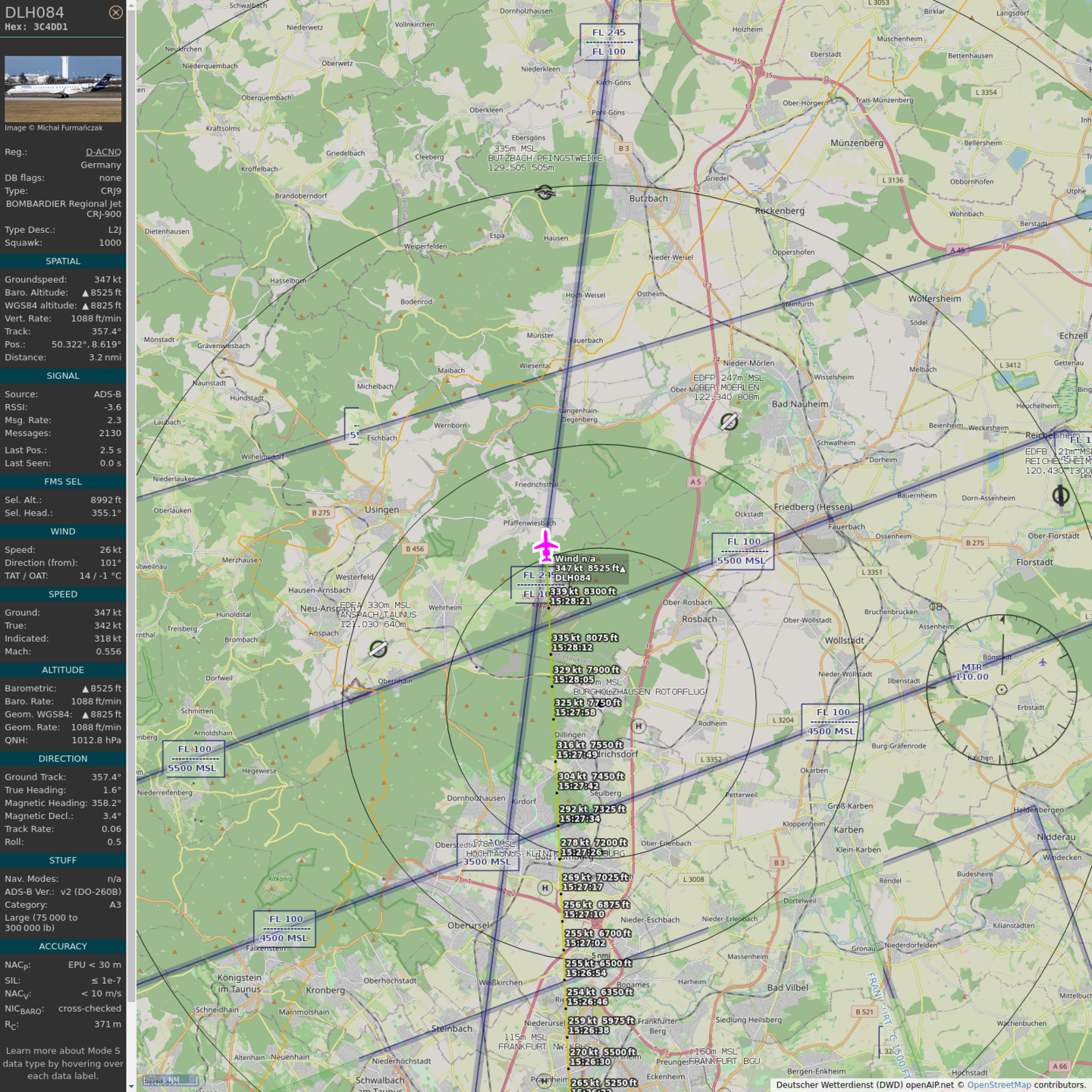Click the 1 NM map scale bar
The width and height of the screenshot is (1092, 1092).
[171, 1080]
